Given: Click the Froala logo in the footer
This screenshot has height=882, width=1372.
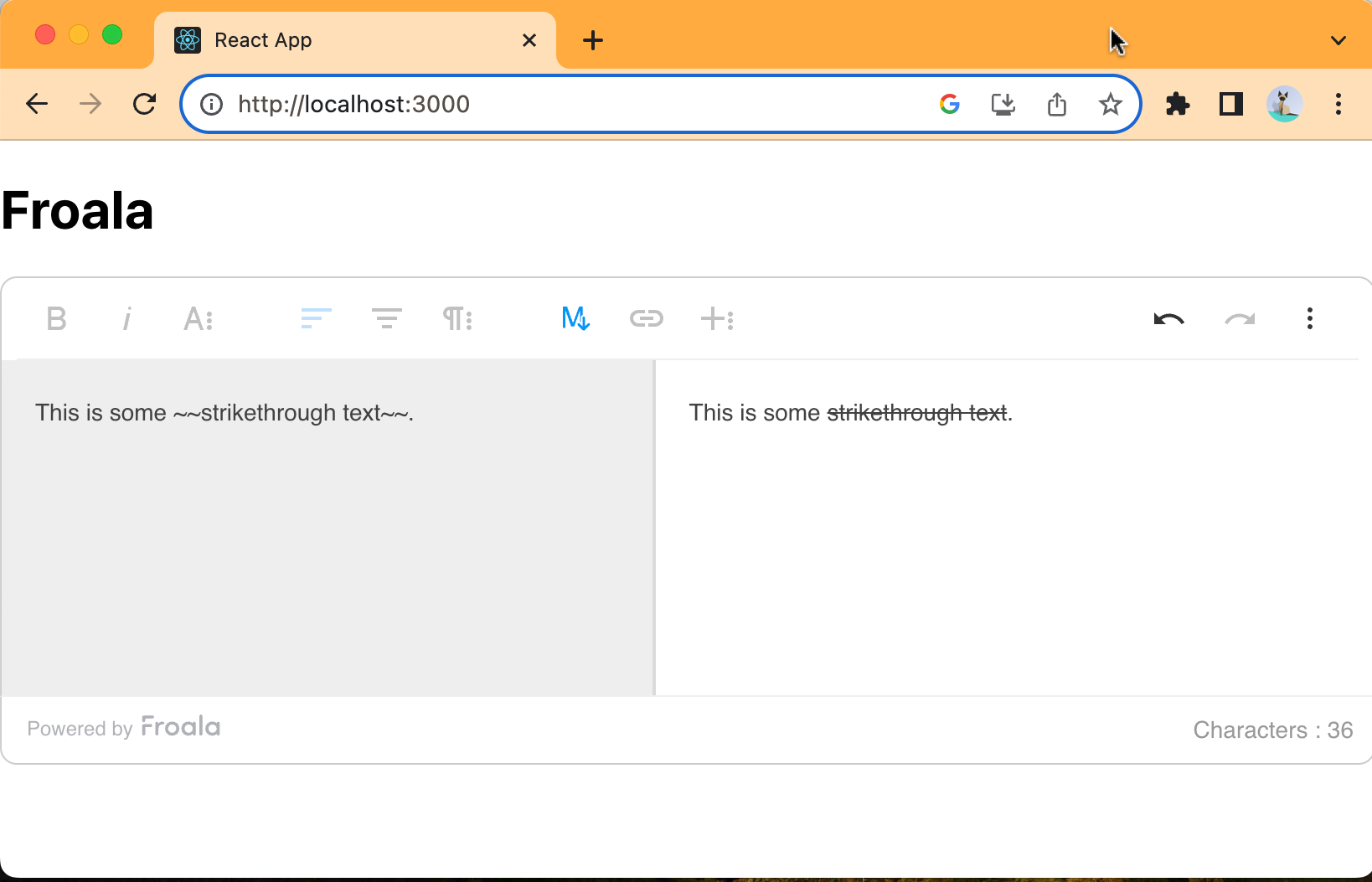Looking at the screenshot, I should pos(179,727).
